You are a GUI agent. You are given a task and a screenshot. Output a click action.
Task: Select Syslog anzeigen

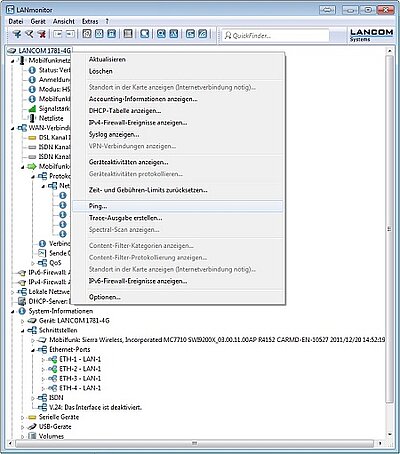(x=178, y=134)
